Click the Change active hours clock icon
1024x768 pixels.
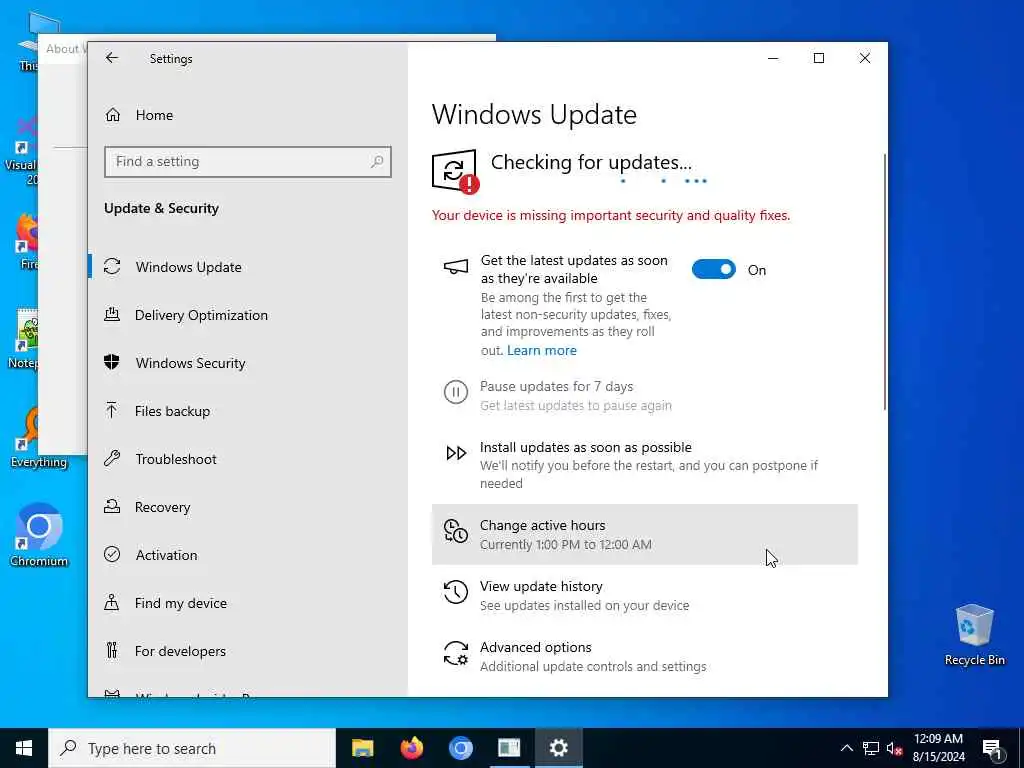tap(456, 531)
